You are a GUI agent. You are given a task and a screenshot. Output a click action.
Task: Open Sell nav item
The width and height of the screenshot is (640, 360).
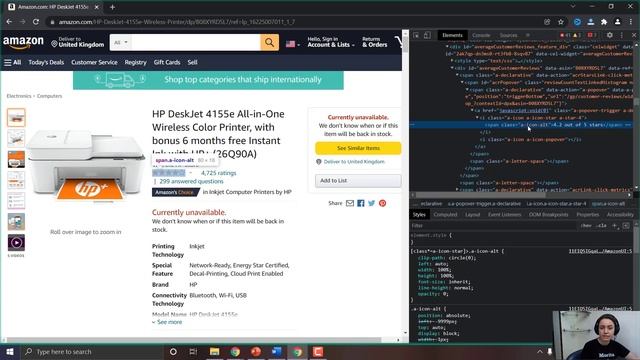[x=193, y=62]
